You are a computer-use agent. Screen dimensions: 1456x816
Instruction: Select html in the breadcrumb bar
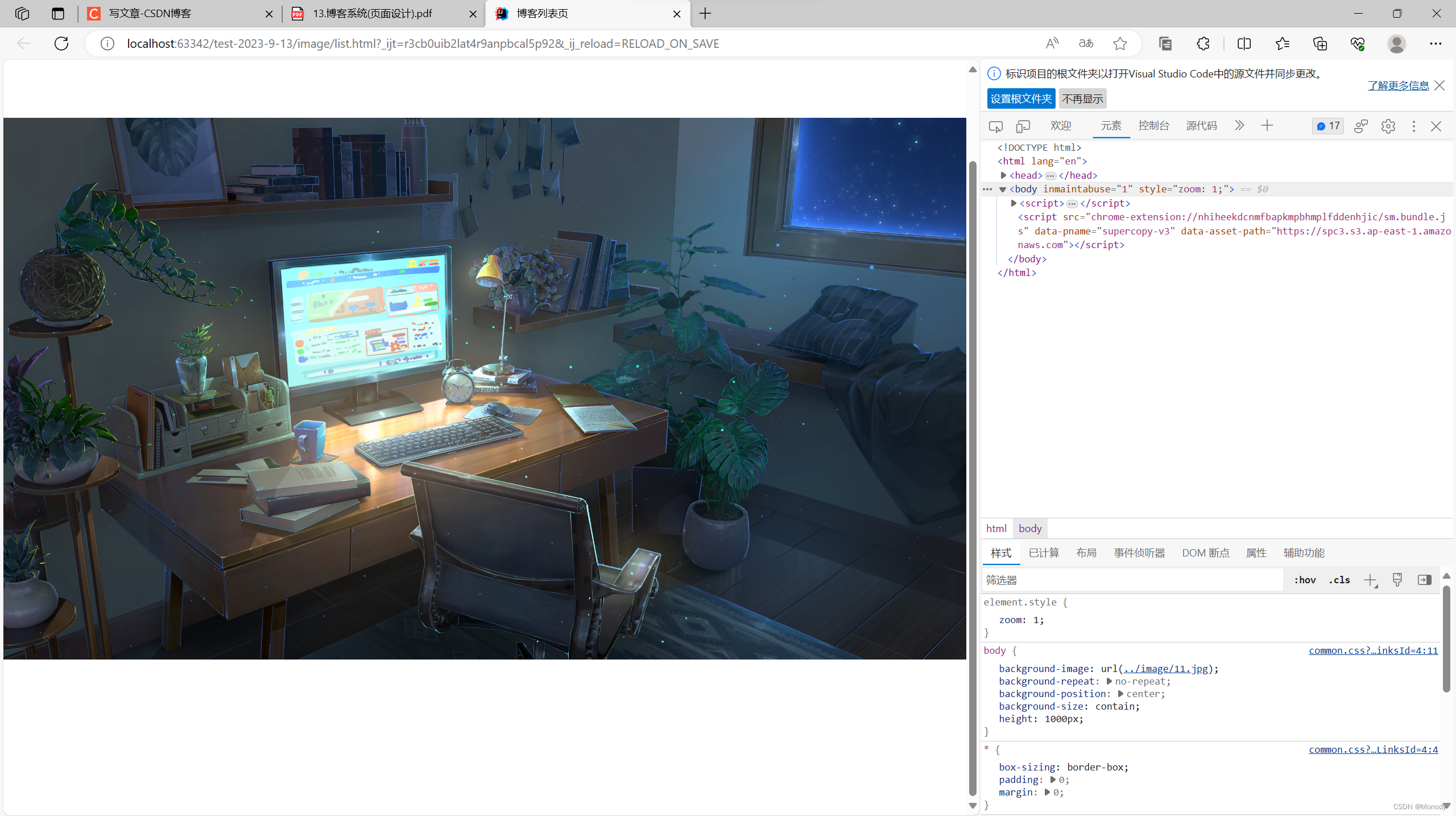tap(996, 528)
